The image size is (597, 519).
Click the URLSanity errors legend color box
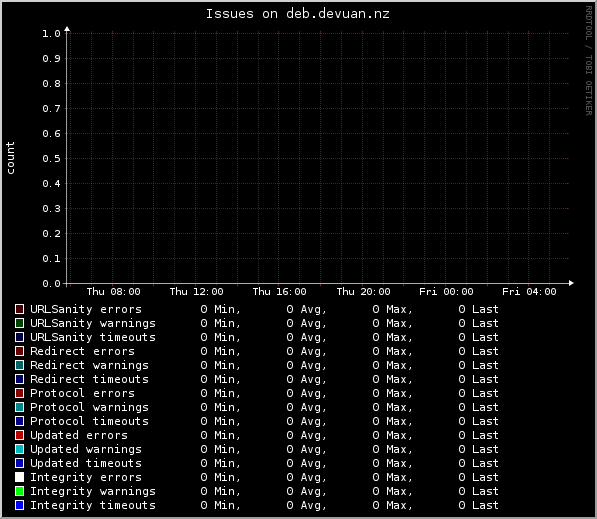coord(19,309)
